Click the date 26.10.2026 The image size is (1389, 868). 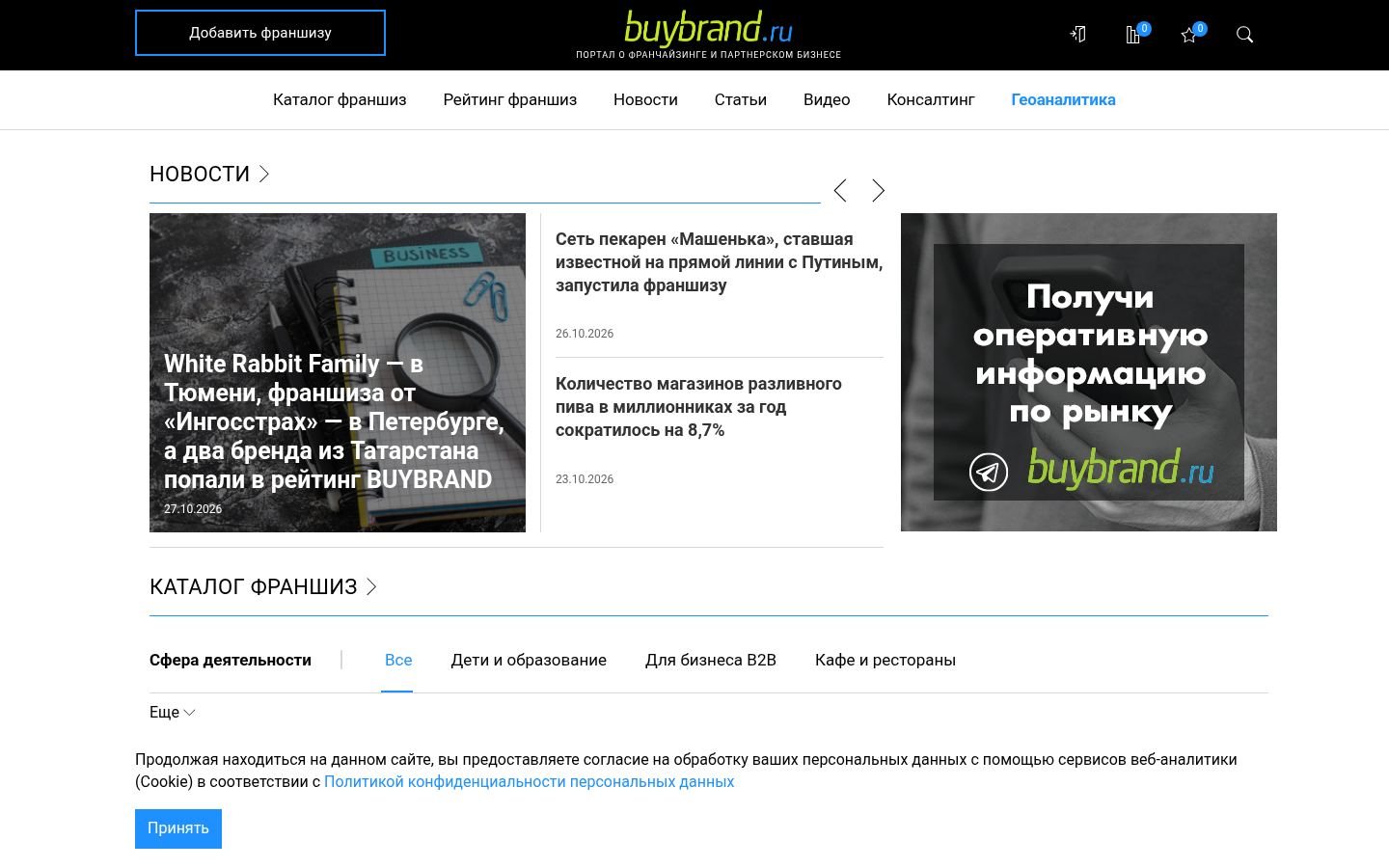(585, 334)
